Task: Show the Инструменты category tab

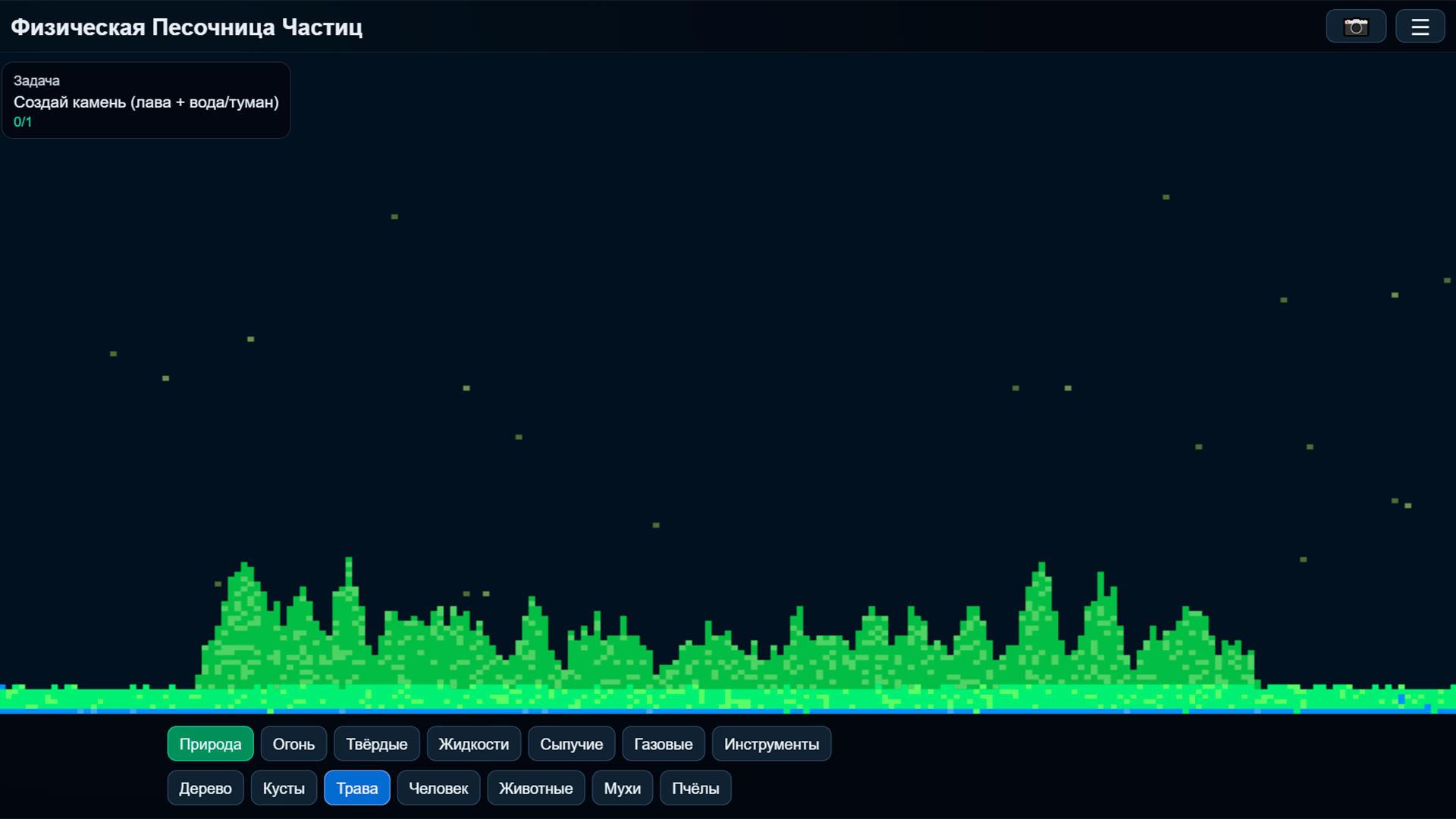Action: tap(771, 744)
